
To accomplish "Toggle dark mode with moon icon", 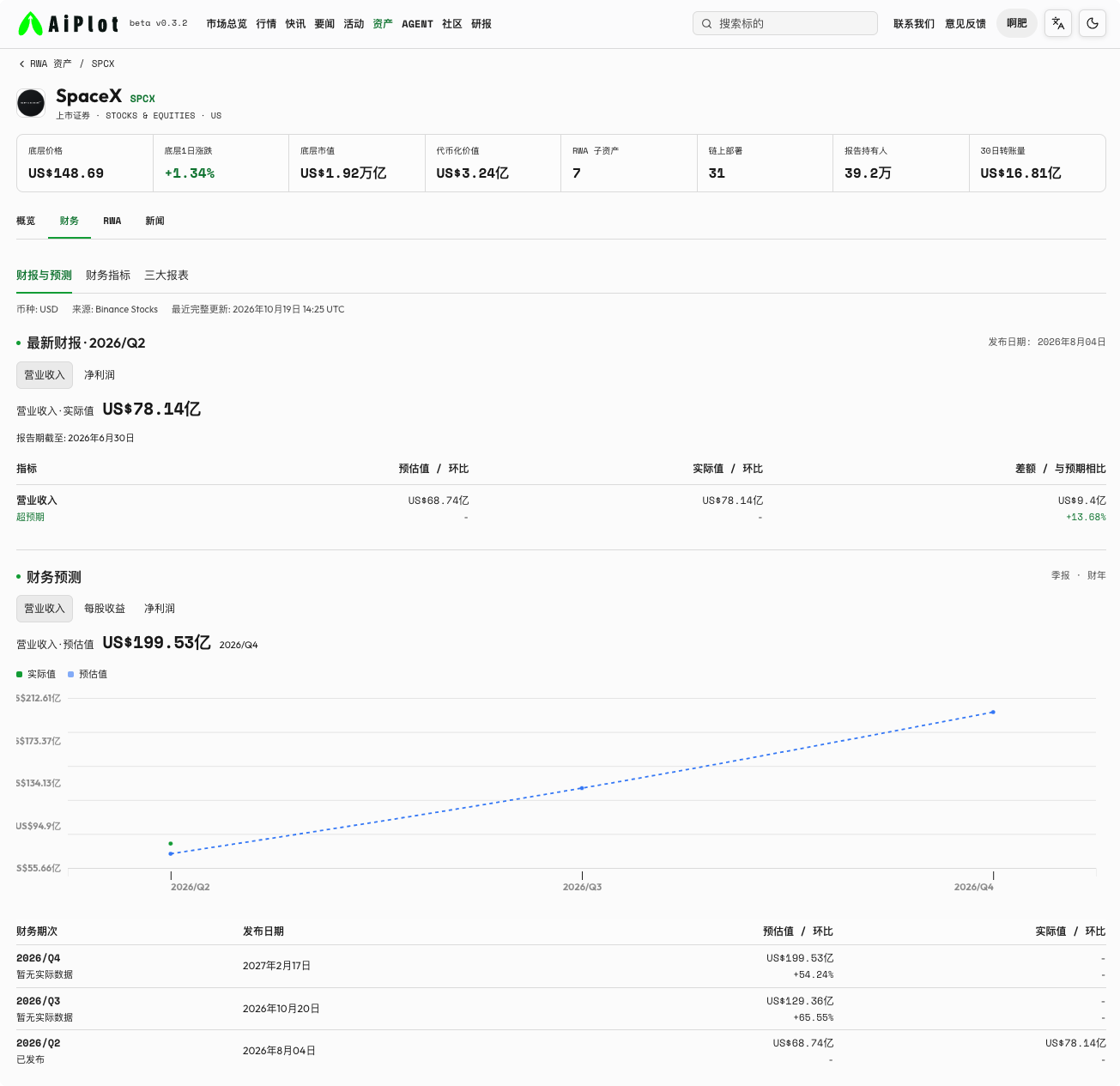I will tap(1093, 24).
